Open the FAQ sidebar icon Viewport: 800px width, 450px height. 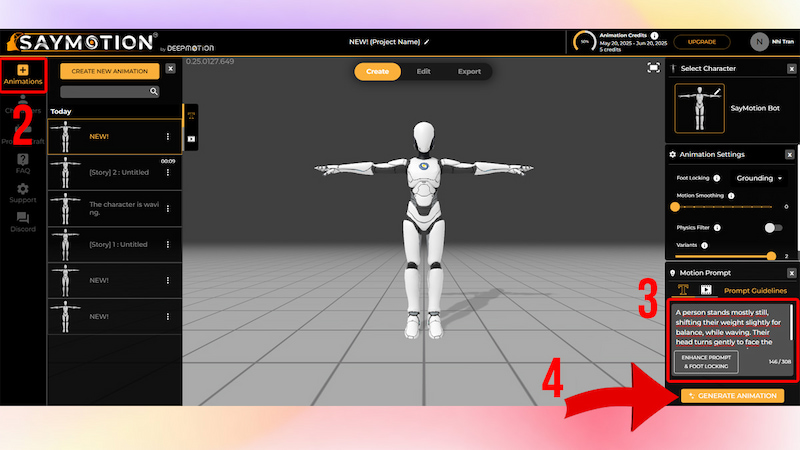coord(22,163)
